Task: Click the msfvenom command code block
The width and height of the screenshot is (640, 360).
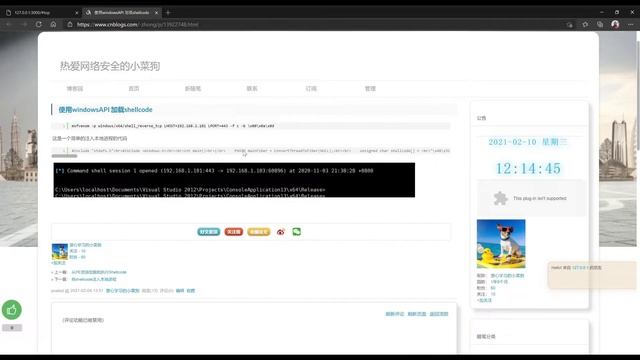Action: pos(251,126)
